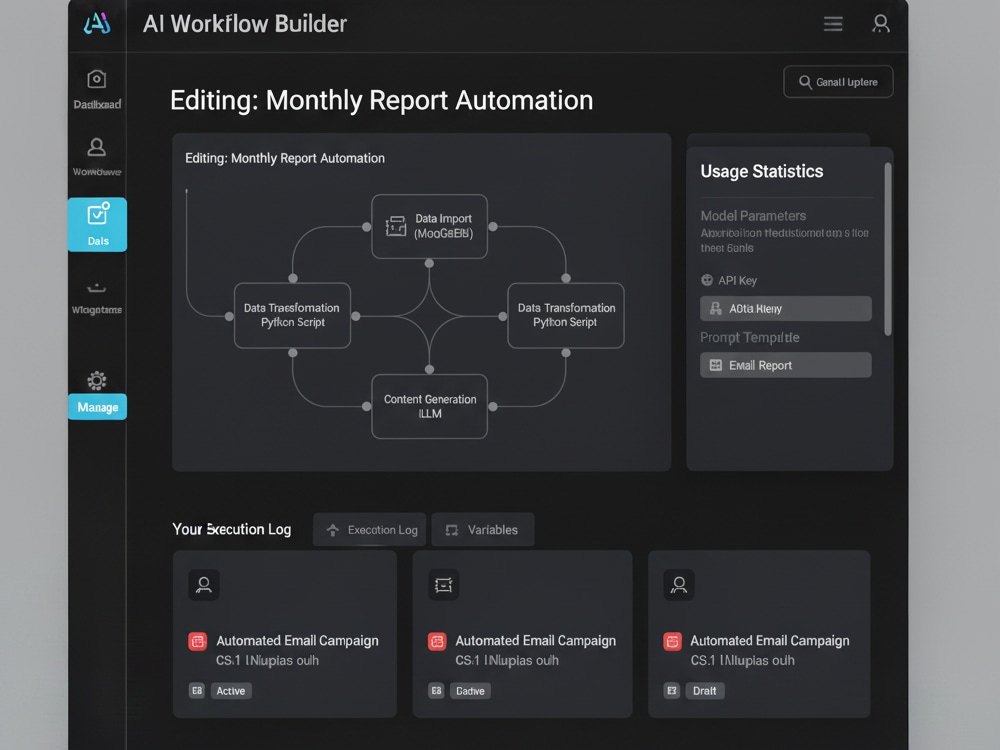Click the Model Parameters heading

pyautogui.click(x=753, y=216)
